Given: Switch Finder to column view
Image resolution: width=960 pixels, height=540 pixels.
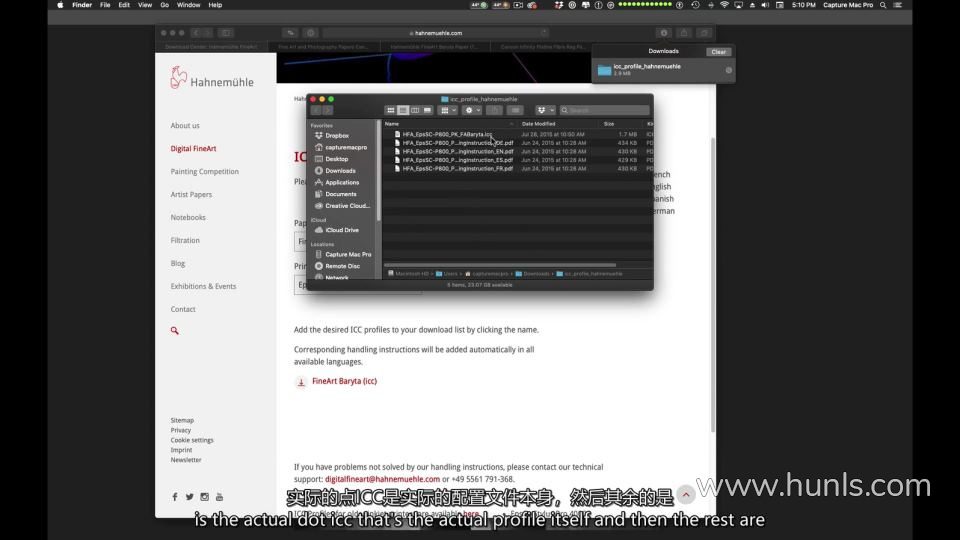Looking at the screenshot, I should tap(415, 110).
